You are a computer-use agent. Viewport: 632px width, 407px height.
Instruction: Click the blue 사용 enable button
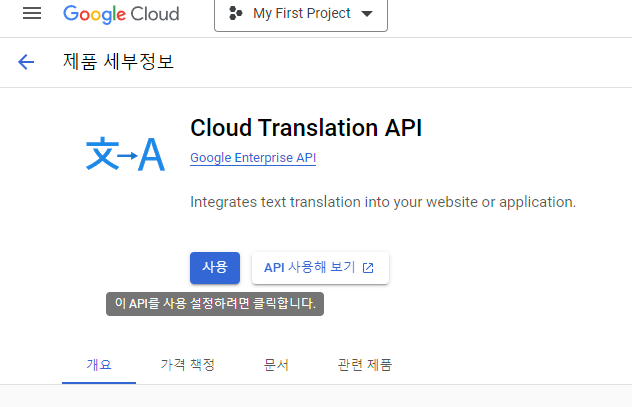click(215, 268)
